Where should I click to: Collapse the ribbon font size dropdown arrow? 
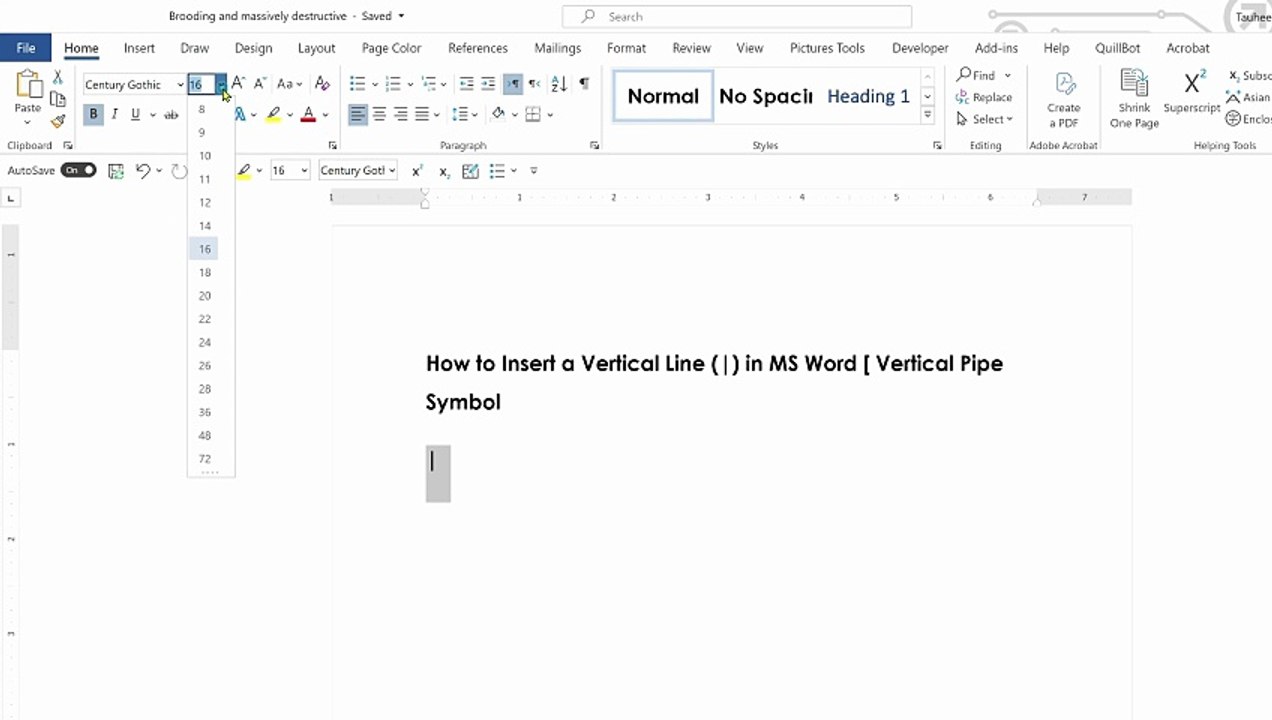coord(221,85)
